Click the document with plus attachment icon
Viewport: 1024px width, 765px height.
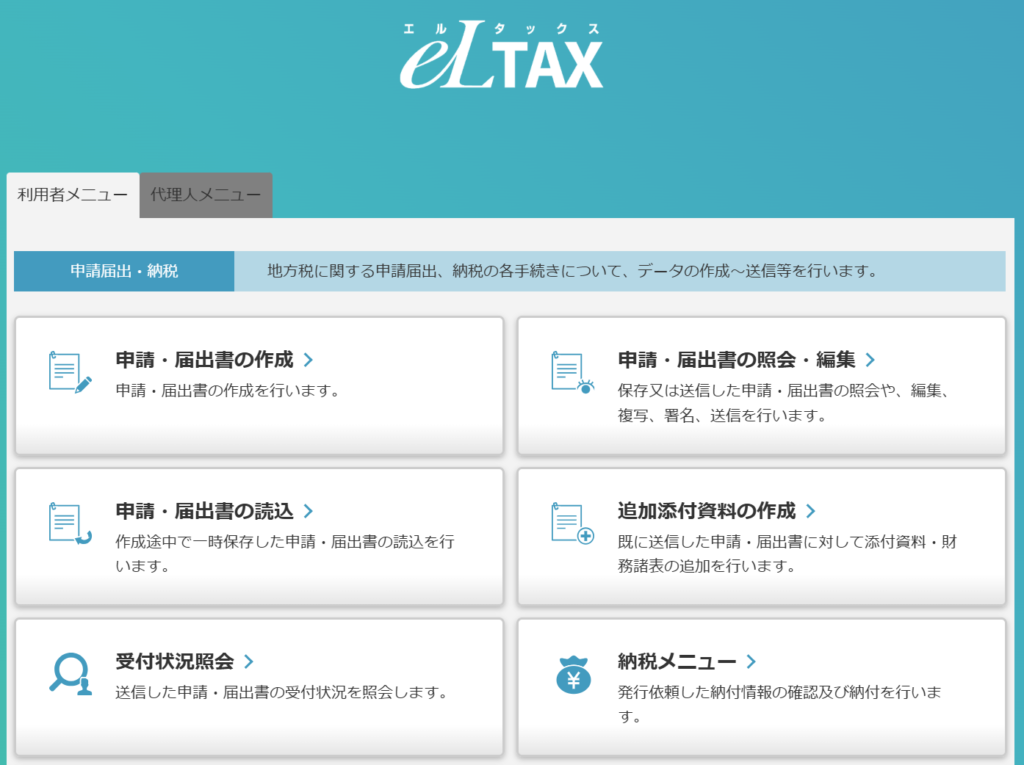[572, 523]
